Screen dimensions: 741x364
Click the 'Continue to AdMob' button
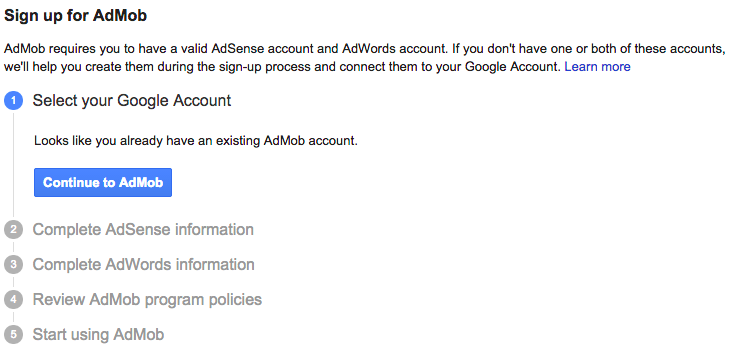click(103, 182)
